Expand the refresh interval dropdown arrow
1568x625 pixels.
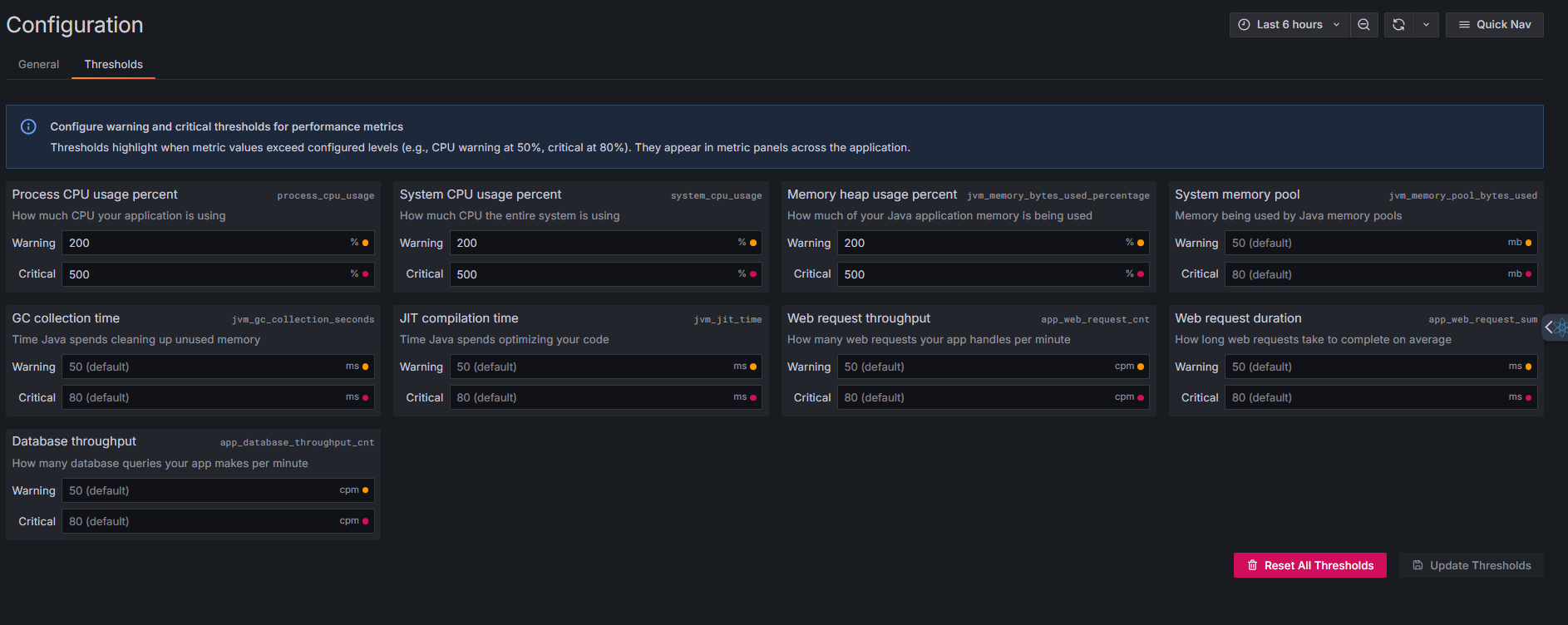1426,25
